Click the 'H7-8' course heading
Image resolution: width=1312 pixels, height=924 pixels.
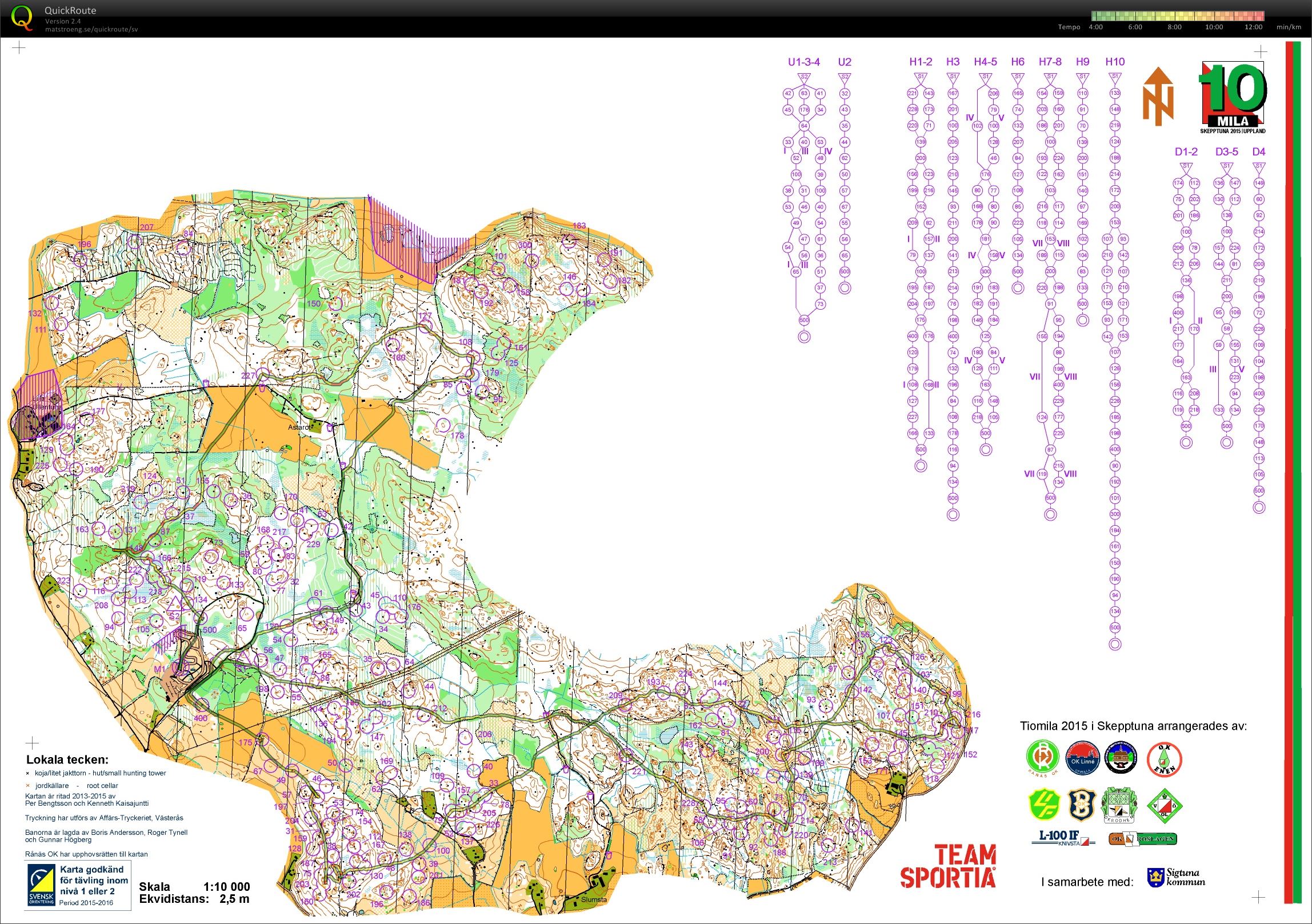(1050, 62)
